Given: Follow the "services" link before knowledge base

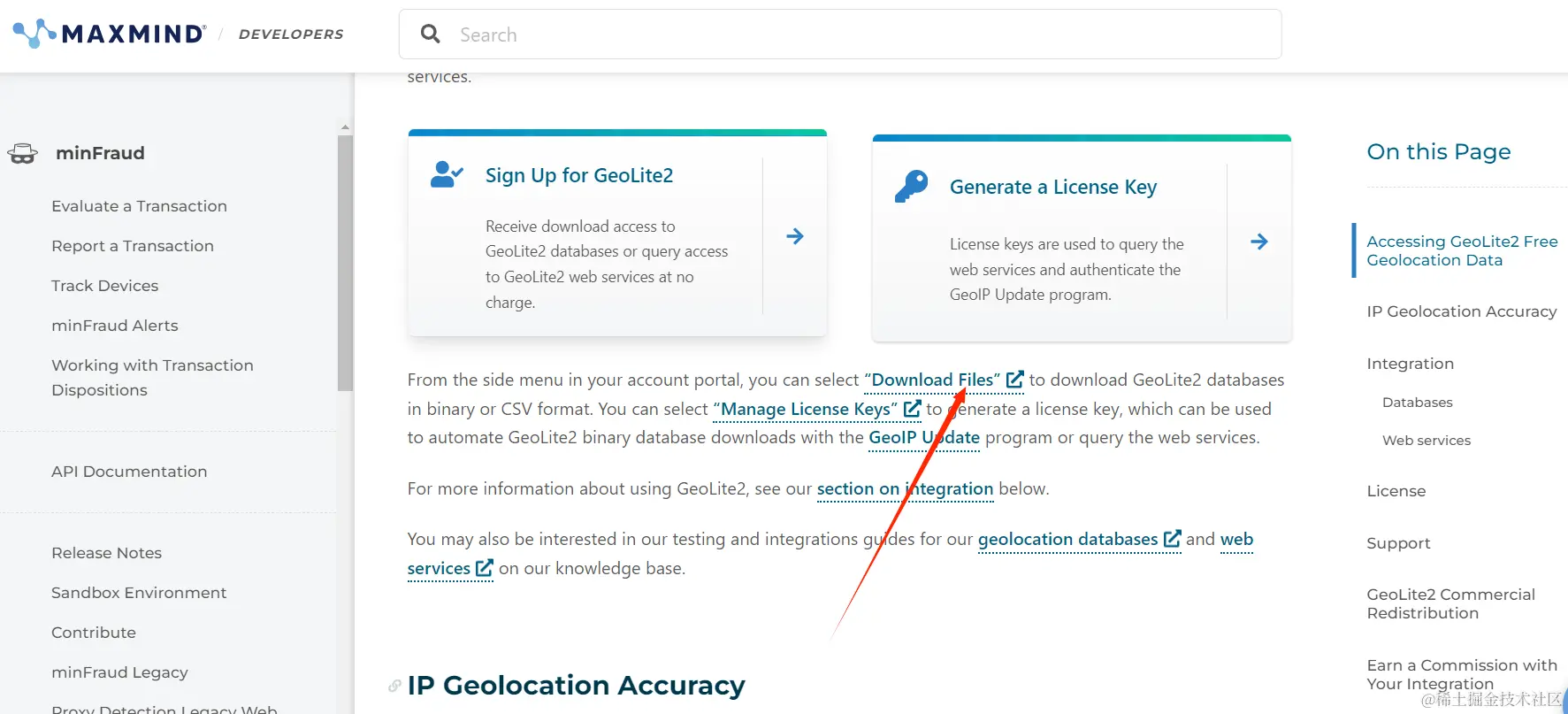Looking at the screenshot, I should 439,568.
